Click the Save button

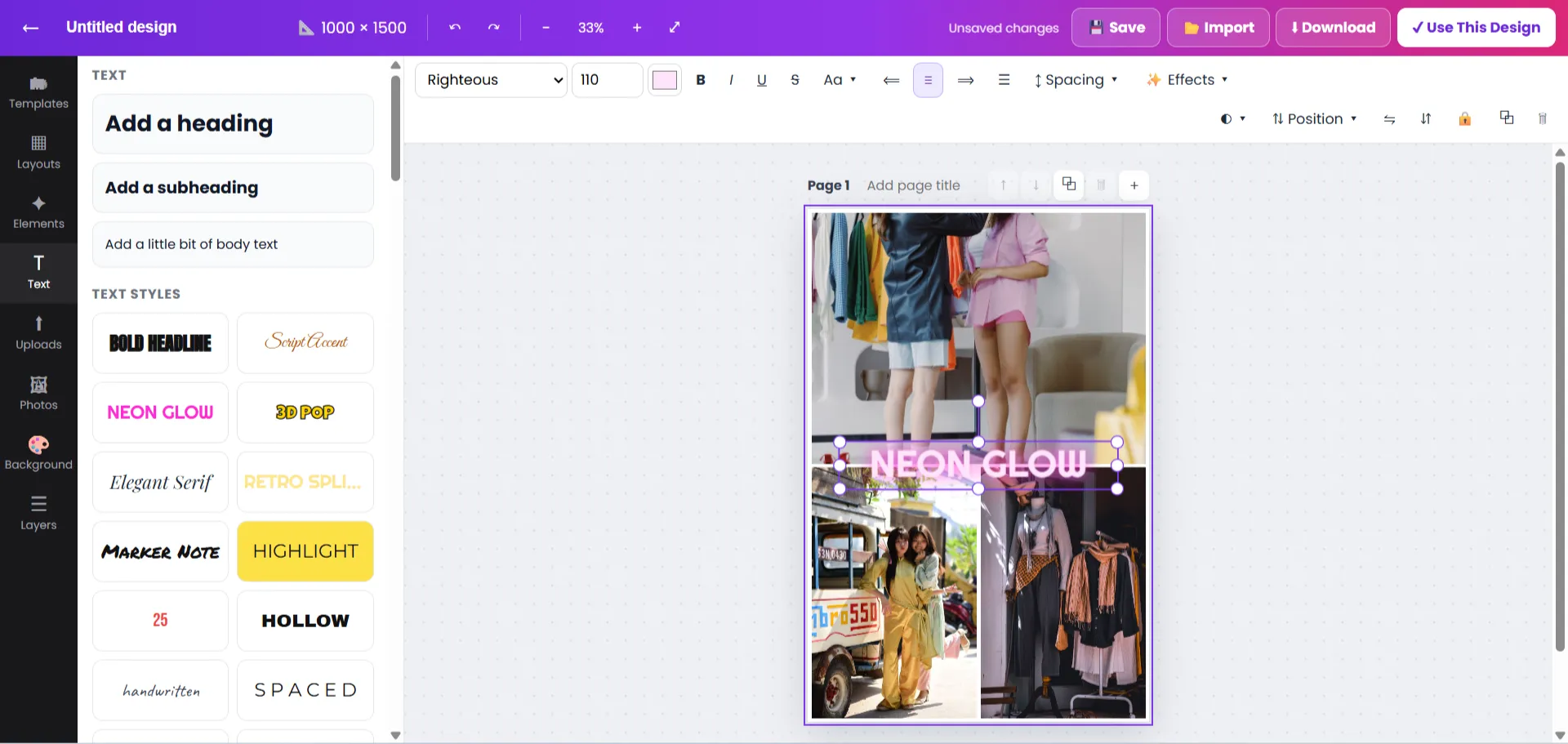tap(1116, 28)
